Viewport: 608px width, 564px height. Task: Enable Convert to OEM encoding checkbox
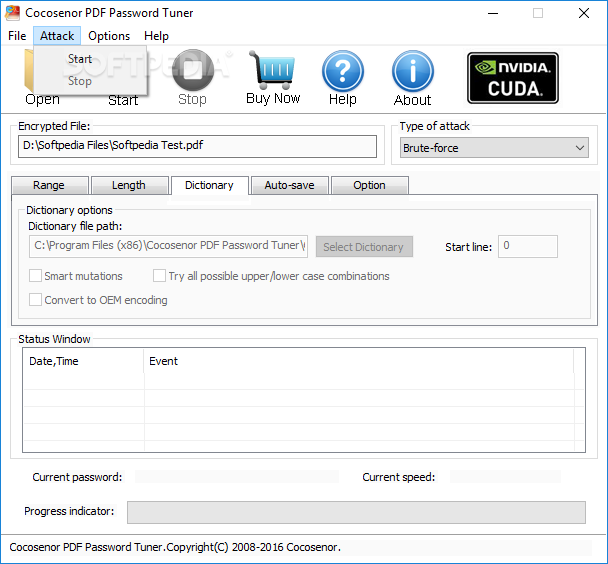point(36,300)
